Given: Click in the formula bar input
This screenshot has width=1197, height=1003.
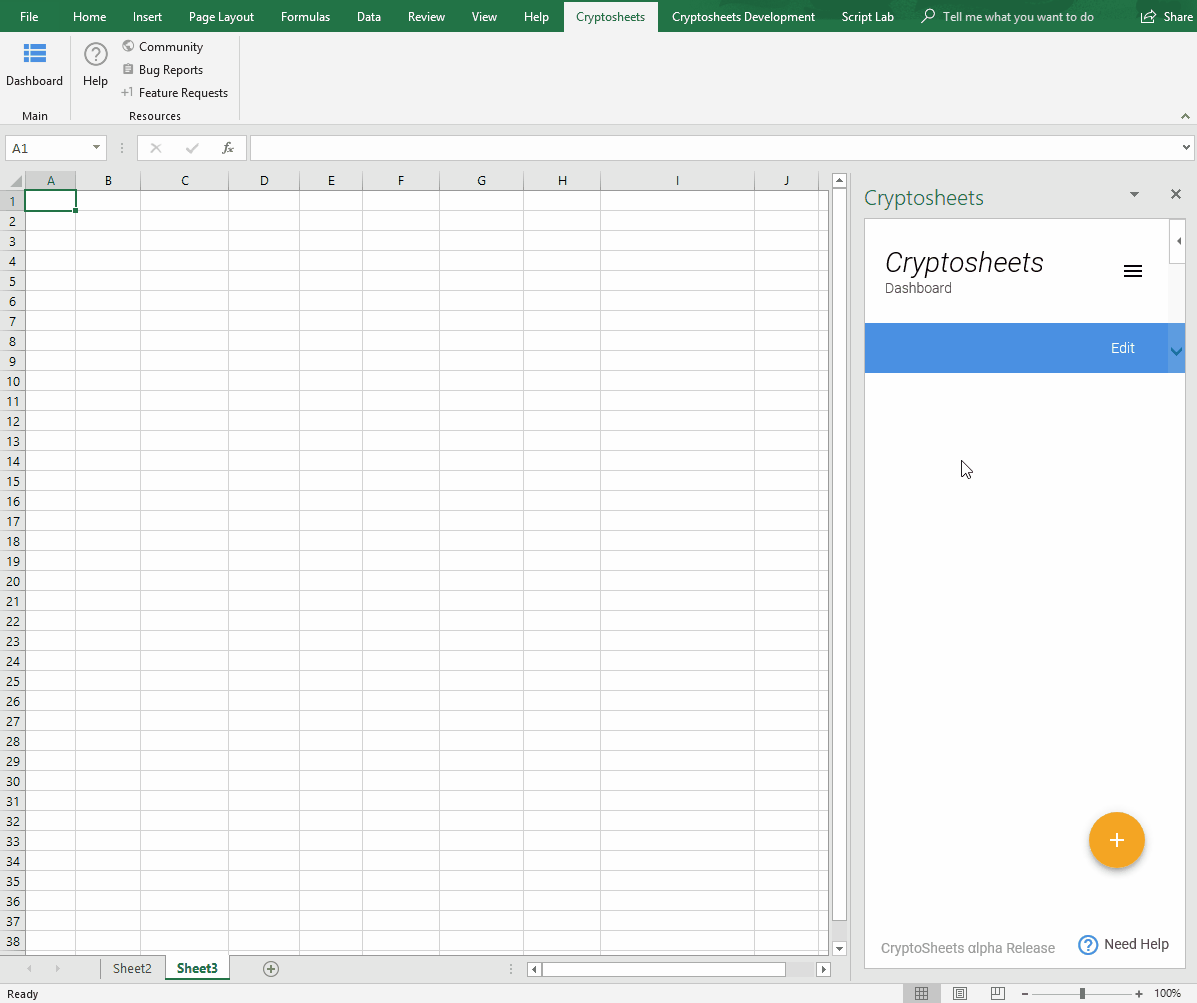Looking at the screenshot, I should tap(715, 148).
